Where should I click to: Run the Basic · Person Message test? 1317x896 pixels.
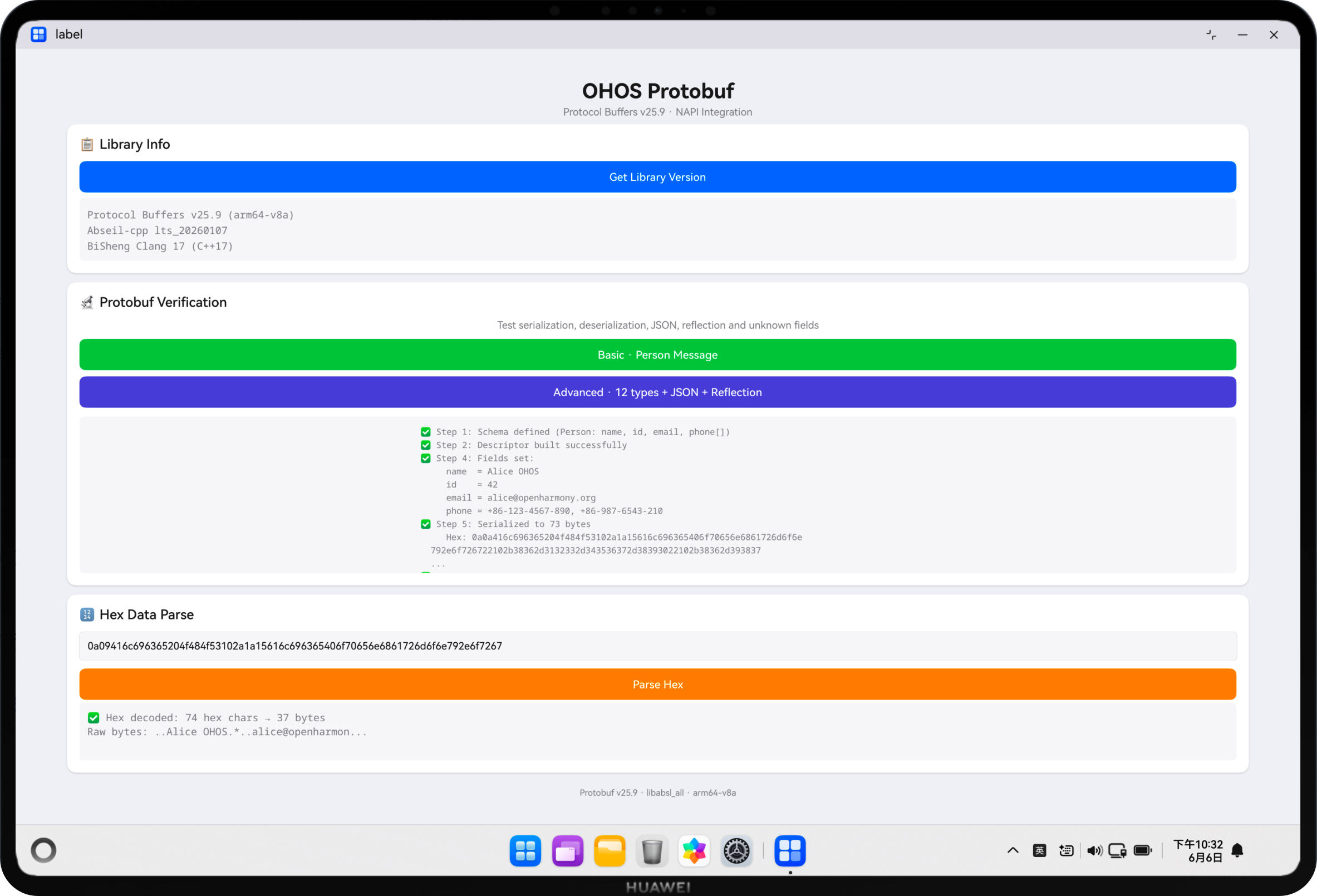(657, 355)
